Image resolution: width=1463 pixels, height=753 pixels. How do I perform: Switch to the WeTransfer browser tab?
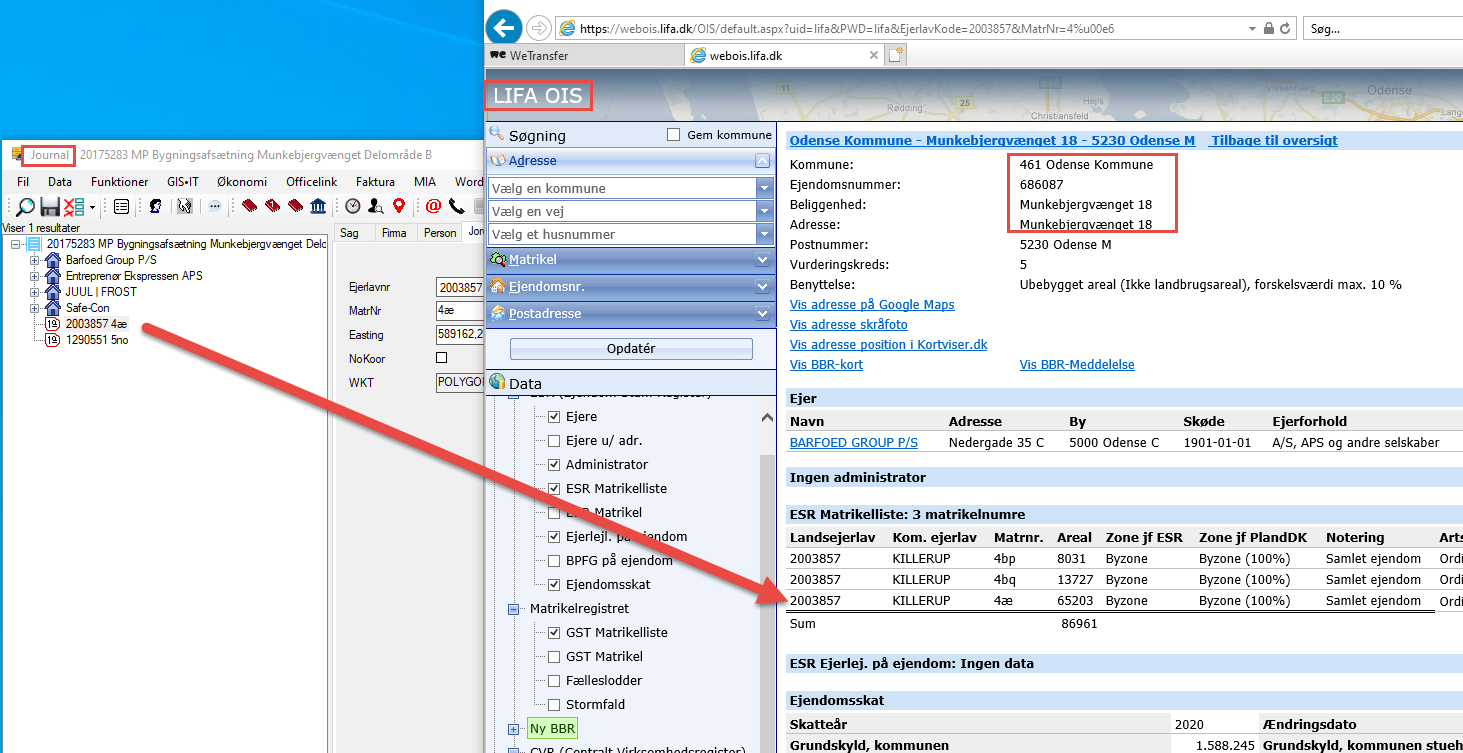pyautogui.click(x=583, y=55)
